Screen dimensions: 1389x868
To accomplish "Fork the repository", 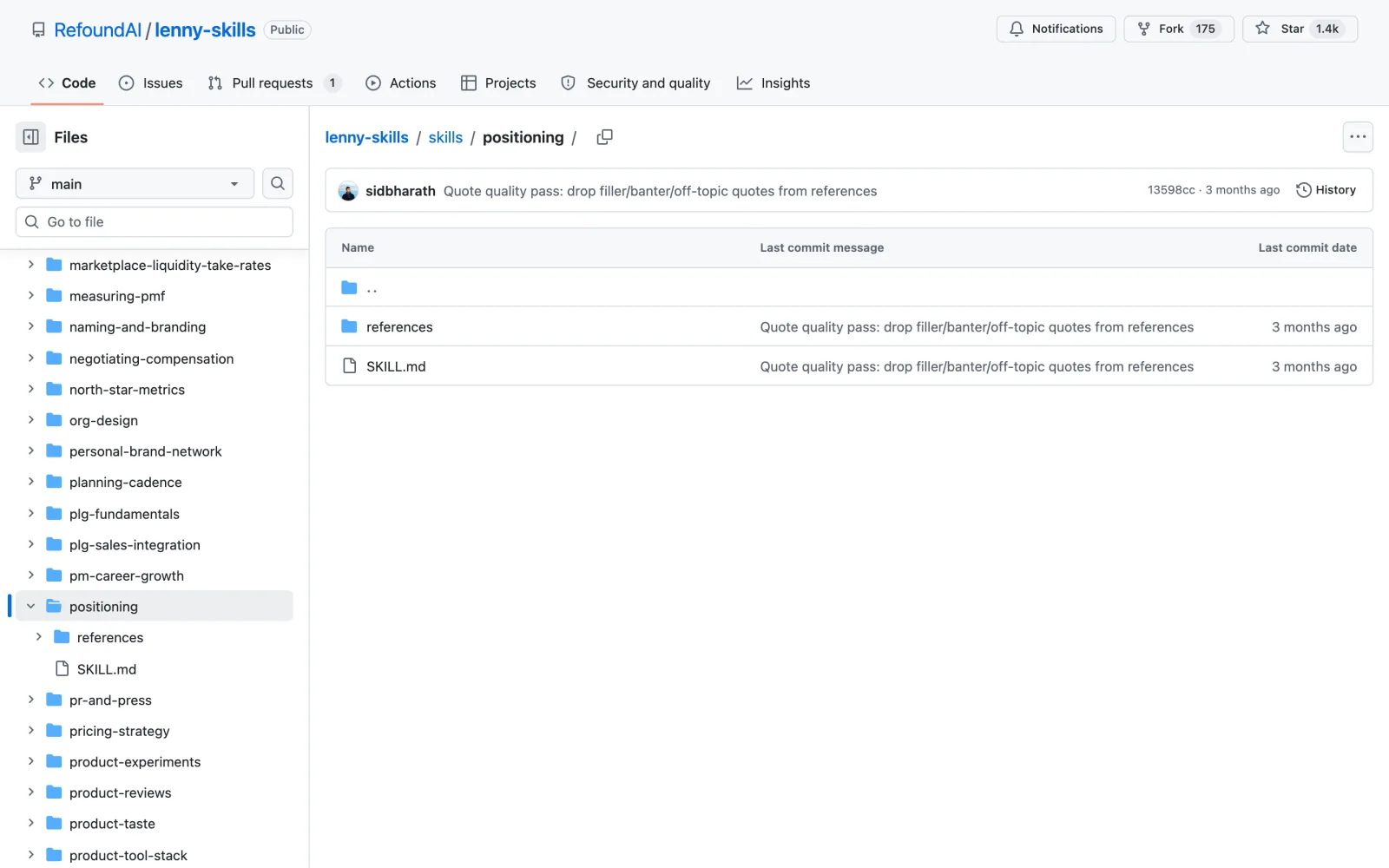I will (1178, 29).
